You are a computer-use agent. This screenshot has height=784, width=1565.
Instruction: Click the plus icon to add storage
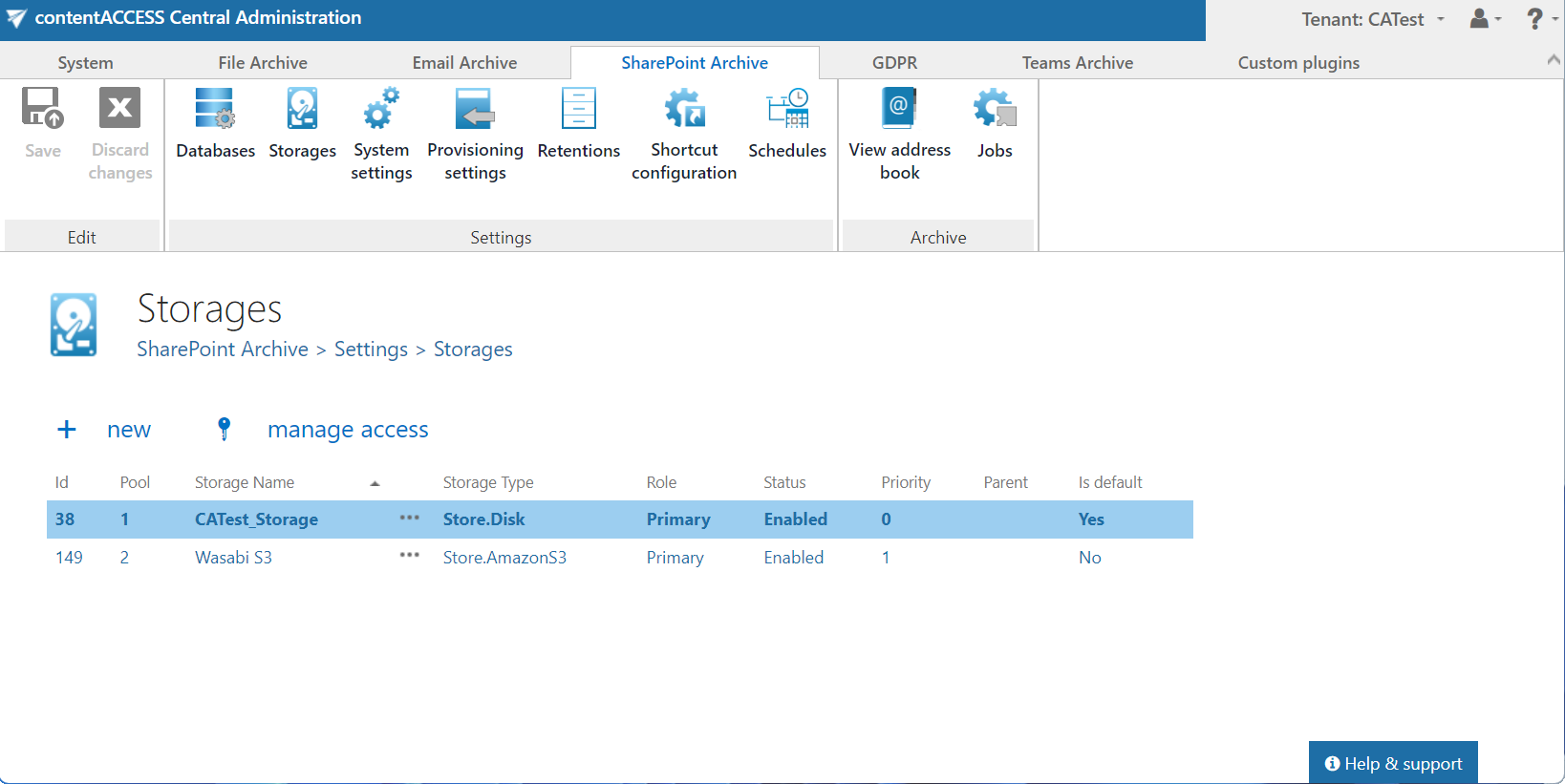coord(67,430)
